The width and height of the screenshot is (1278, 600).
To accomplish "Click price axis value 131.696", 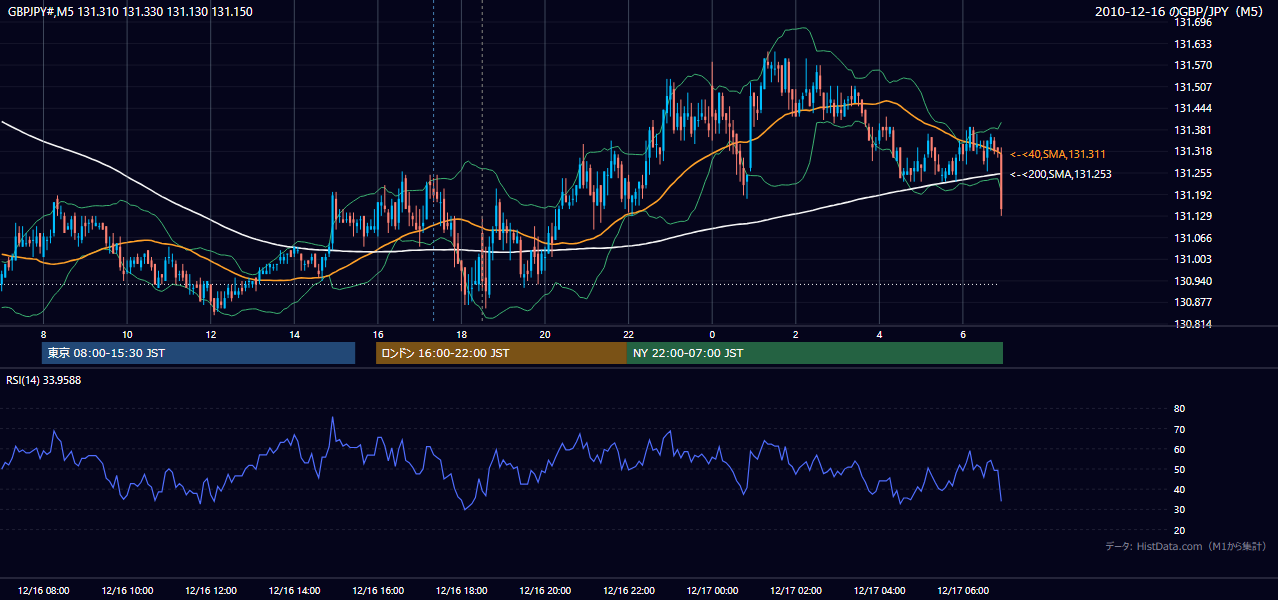I will (x=1192, y=22).
